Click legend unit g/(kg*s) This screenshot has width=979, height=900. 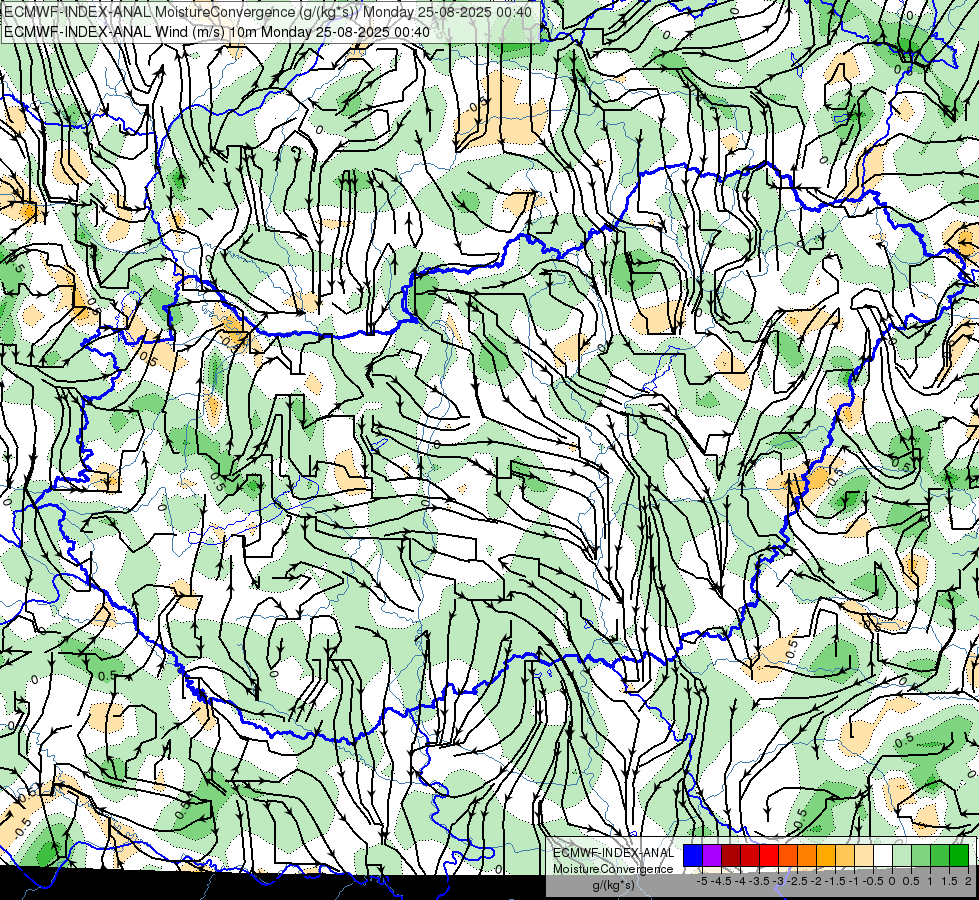613,885
